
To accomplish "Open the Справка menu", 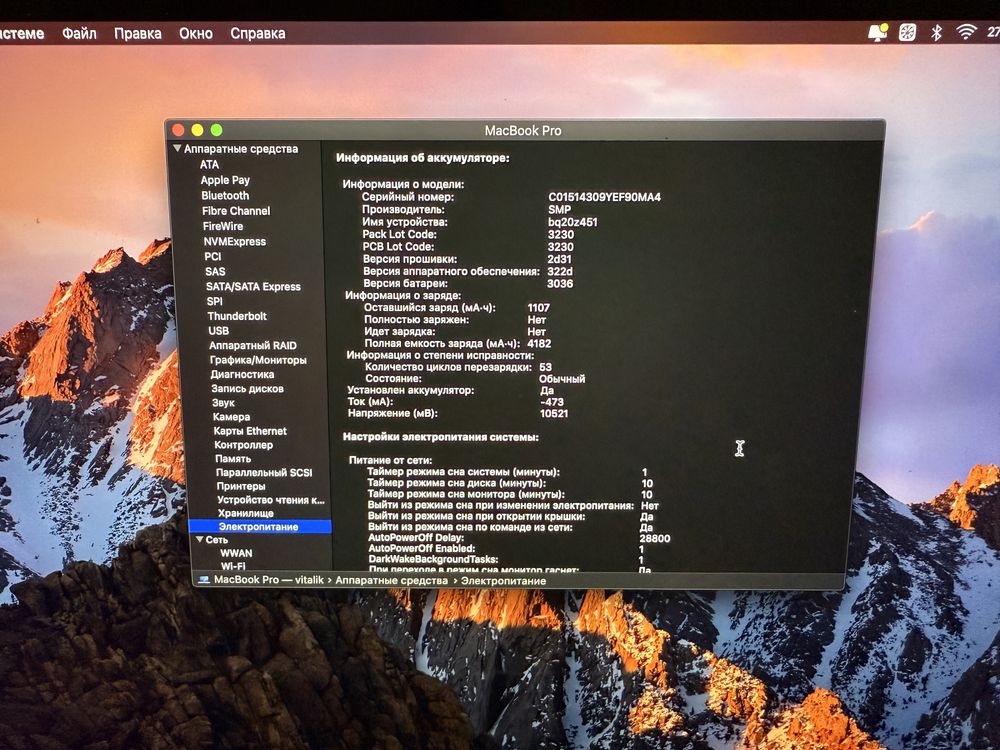I will [258, 33].
